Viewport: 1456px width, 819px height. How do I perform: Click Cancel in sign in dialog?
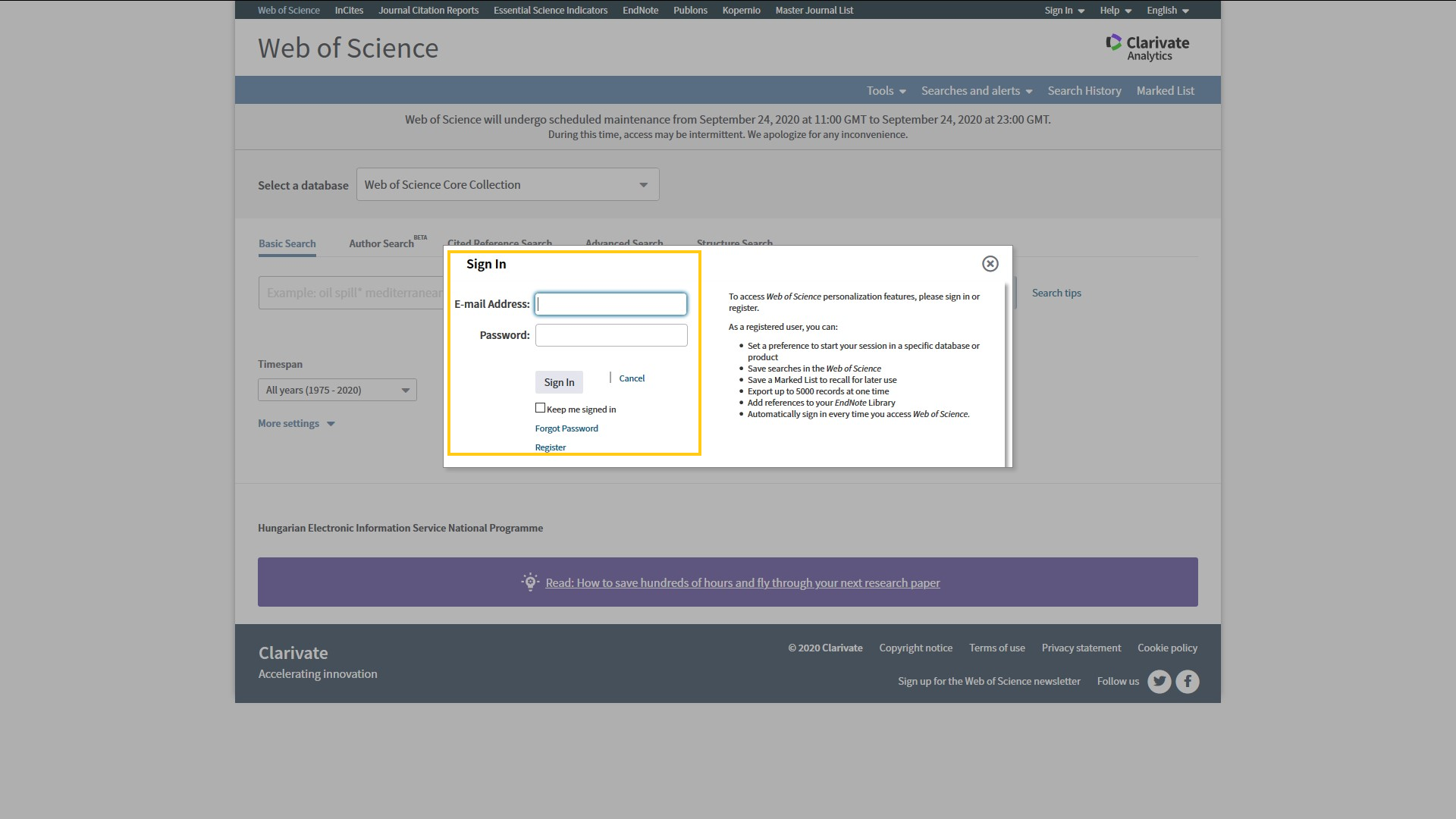tap(632, 378)
